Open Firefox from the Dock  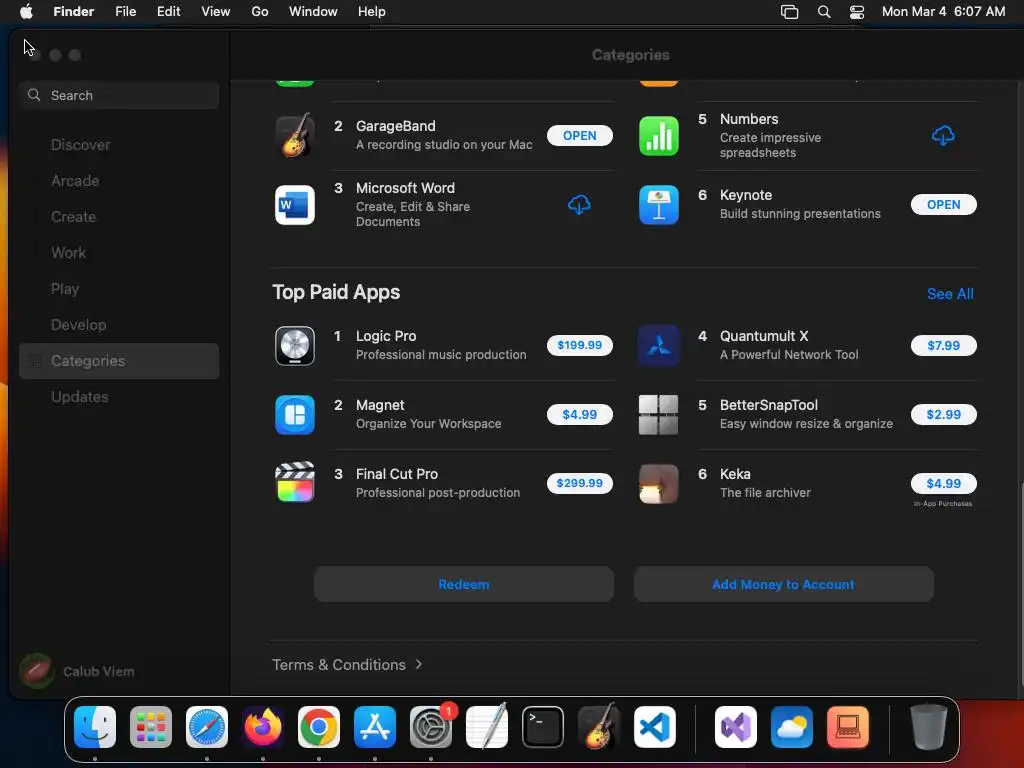[263, 727]
